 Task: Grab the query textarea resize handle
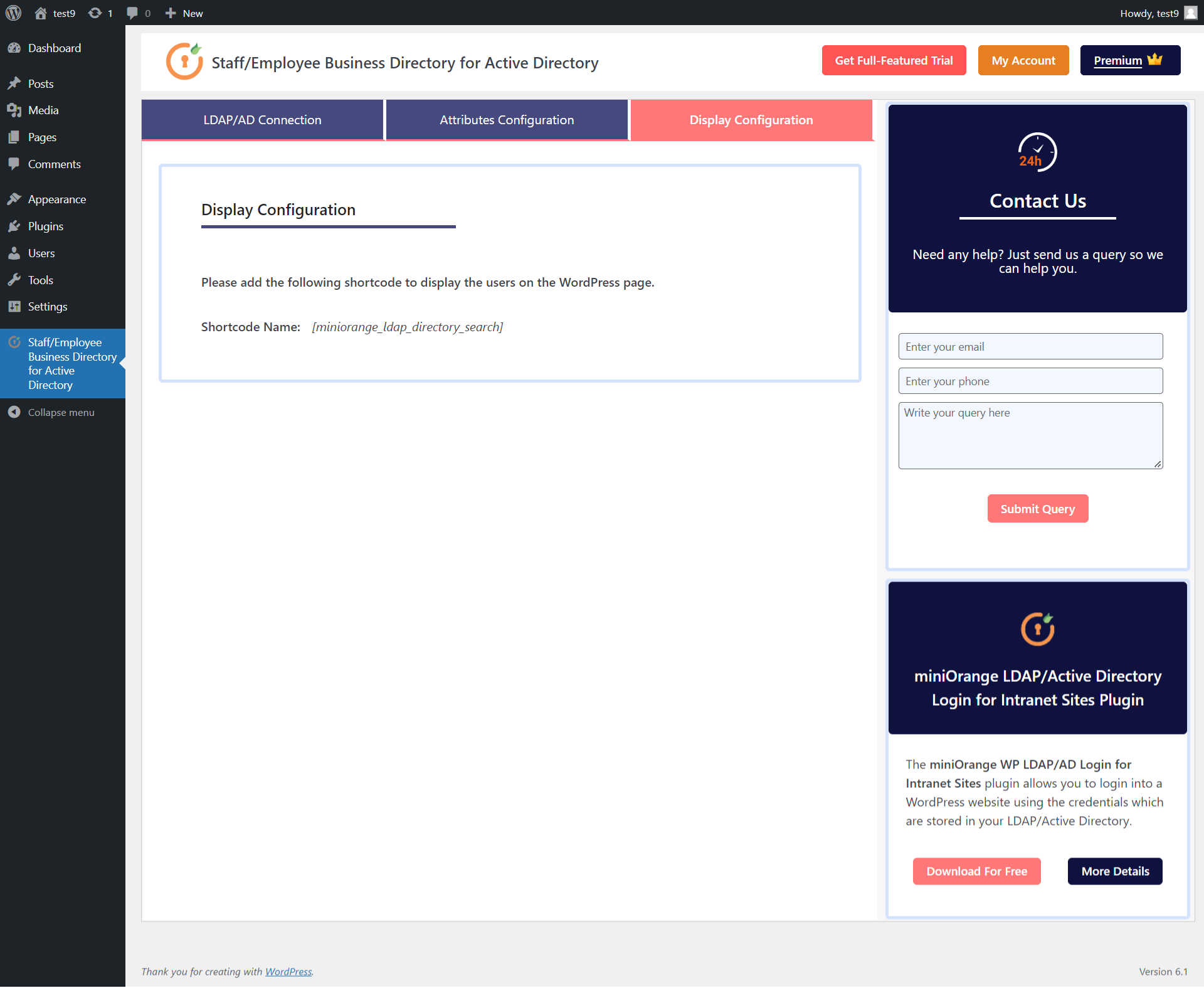tap(1158, 464)
